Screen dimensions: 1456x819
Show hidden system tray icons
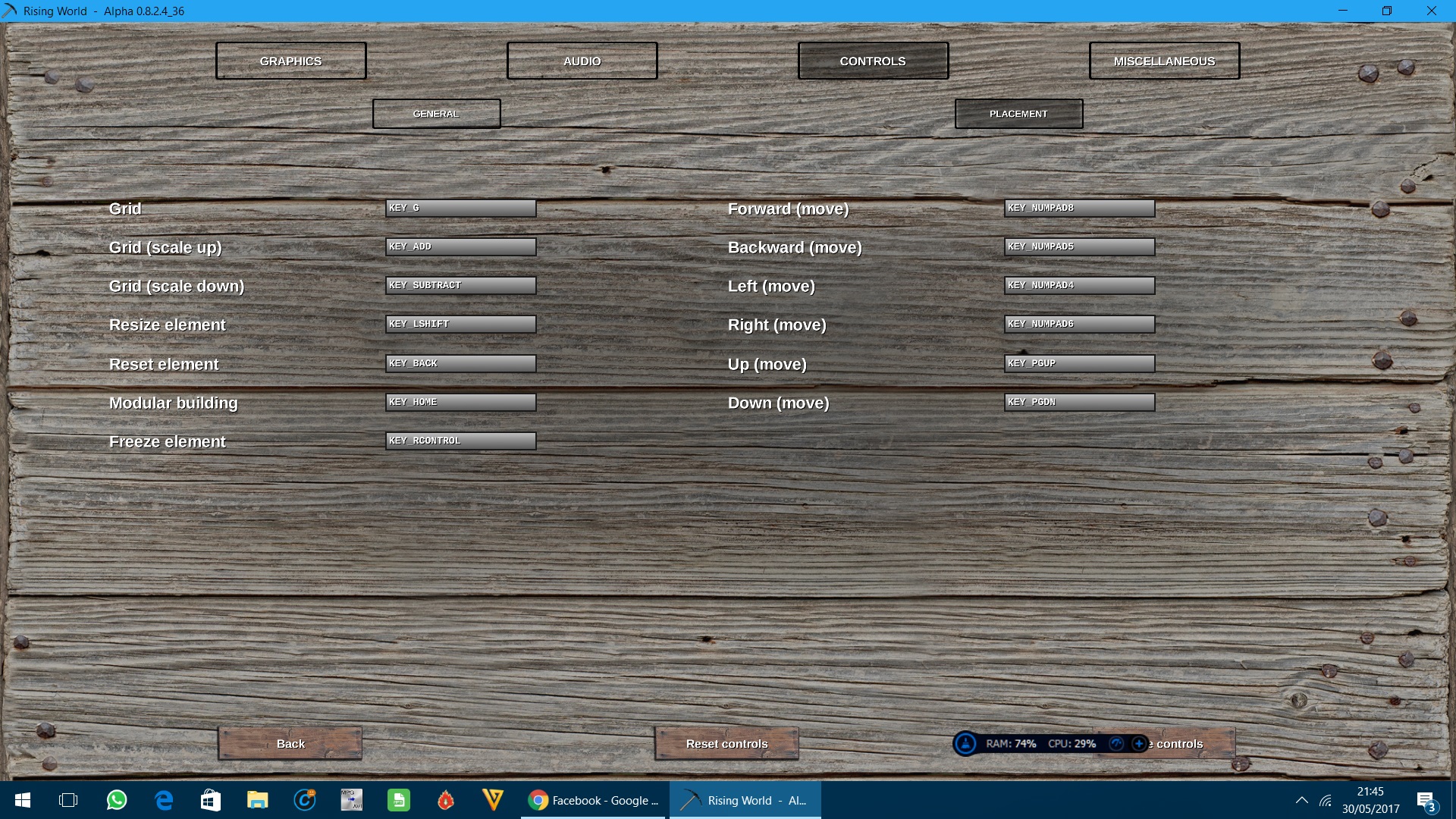(1302, 800)
